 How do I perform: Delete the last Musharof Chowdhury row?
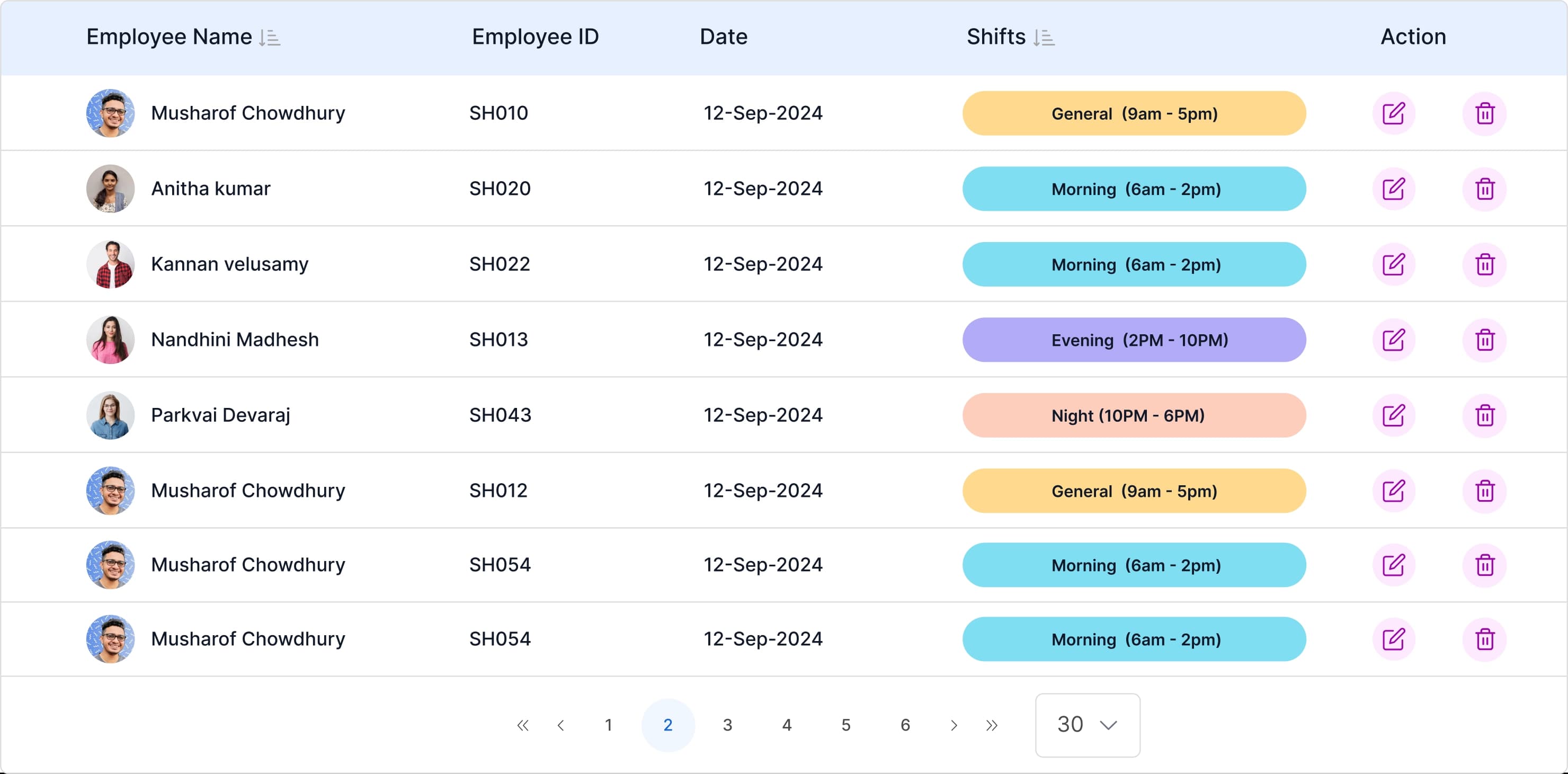[1485, 639]
